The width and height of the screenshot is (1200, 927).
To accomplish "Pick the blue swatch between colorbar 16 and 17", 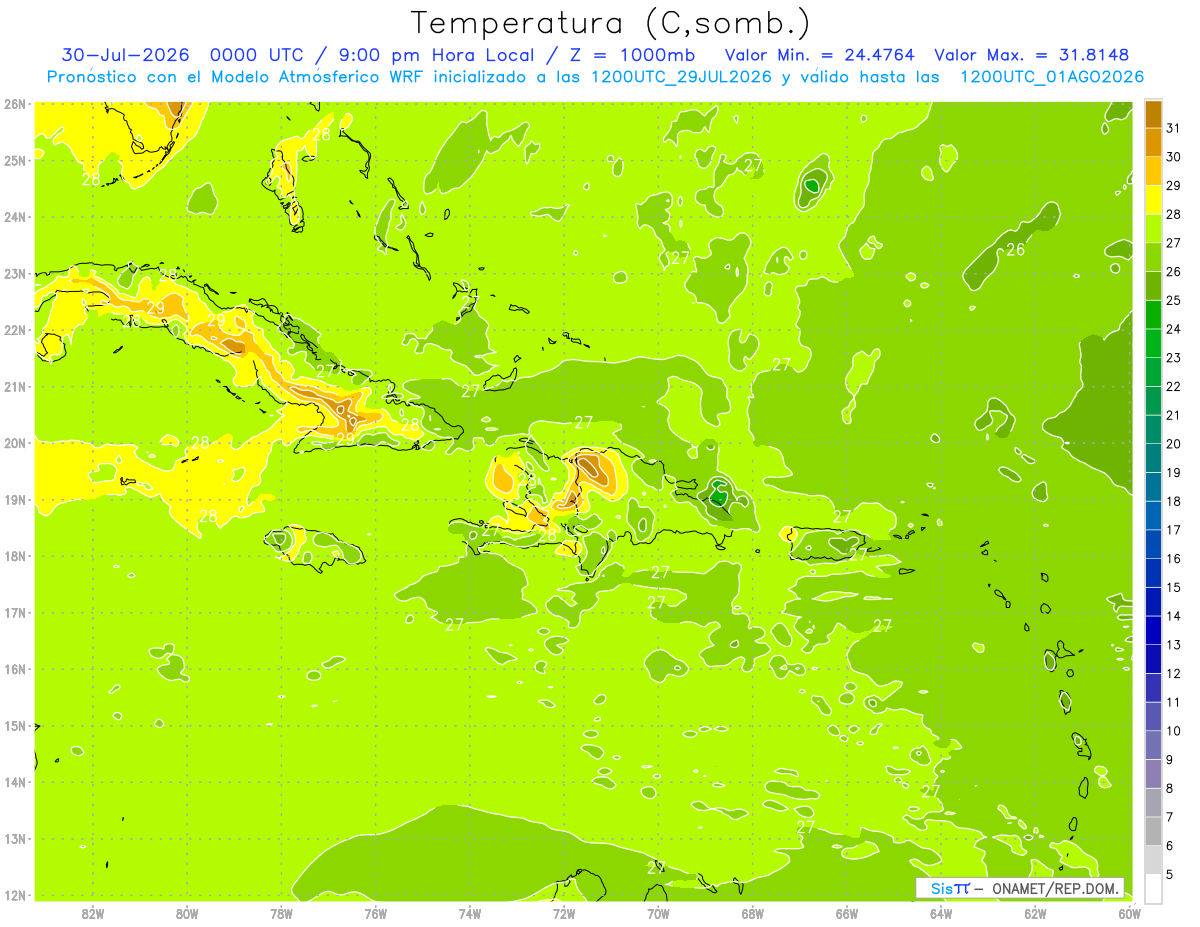I will coord(1153,544).
